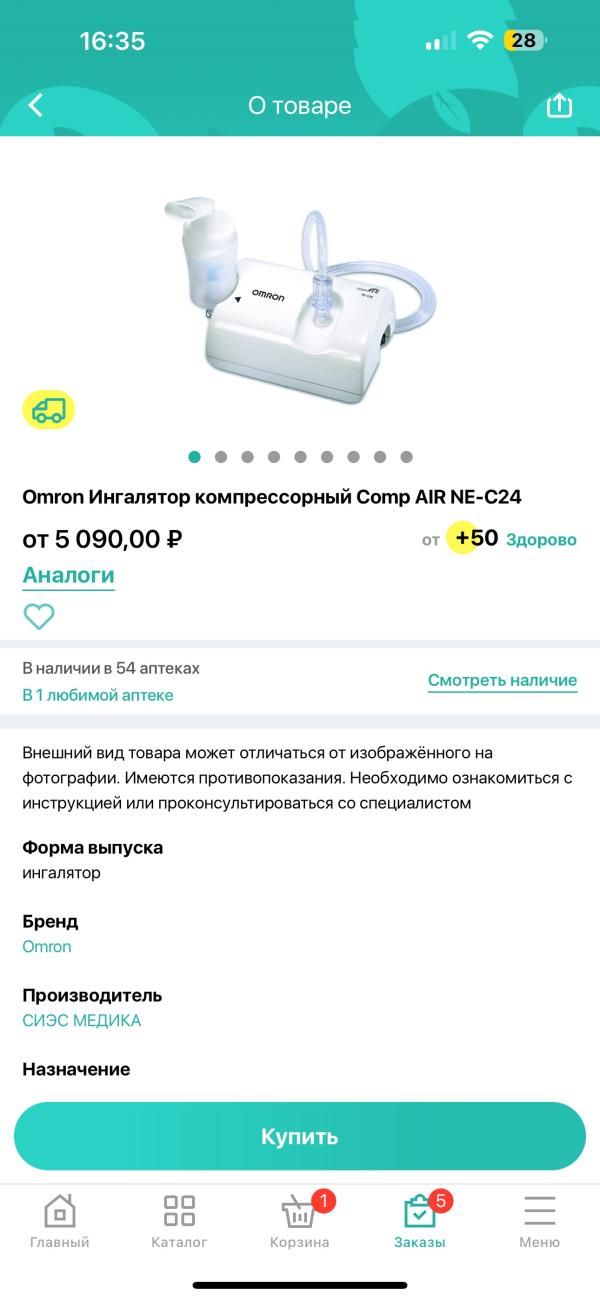This screenshot has height=1300, width=600.
Task: Select the last image carousel dot
Action: [x=406, y=457]
